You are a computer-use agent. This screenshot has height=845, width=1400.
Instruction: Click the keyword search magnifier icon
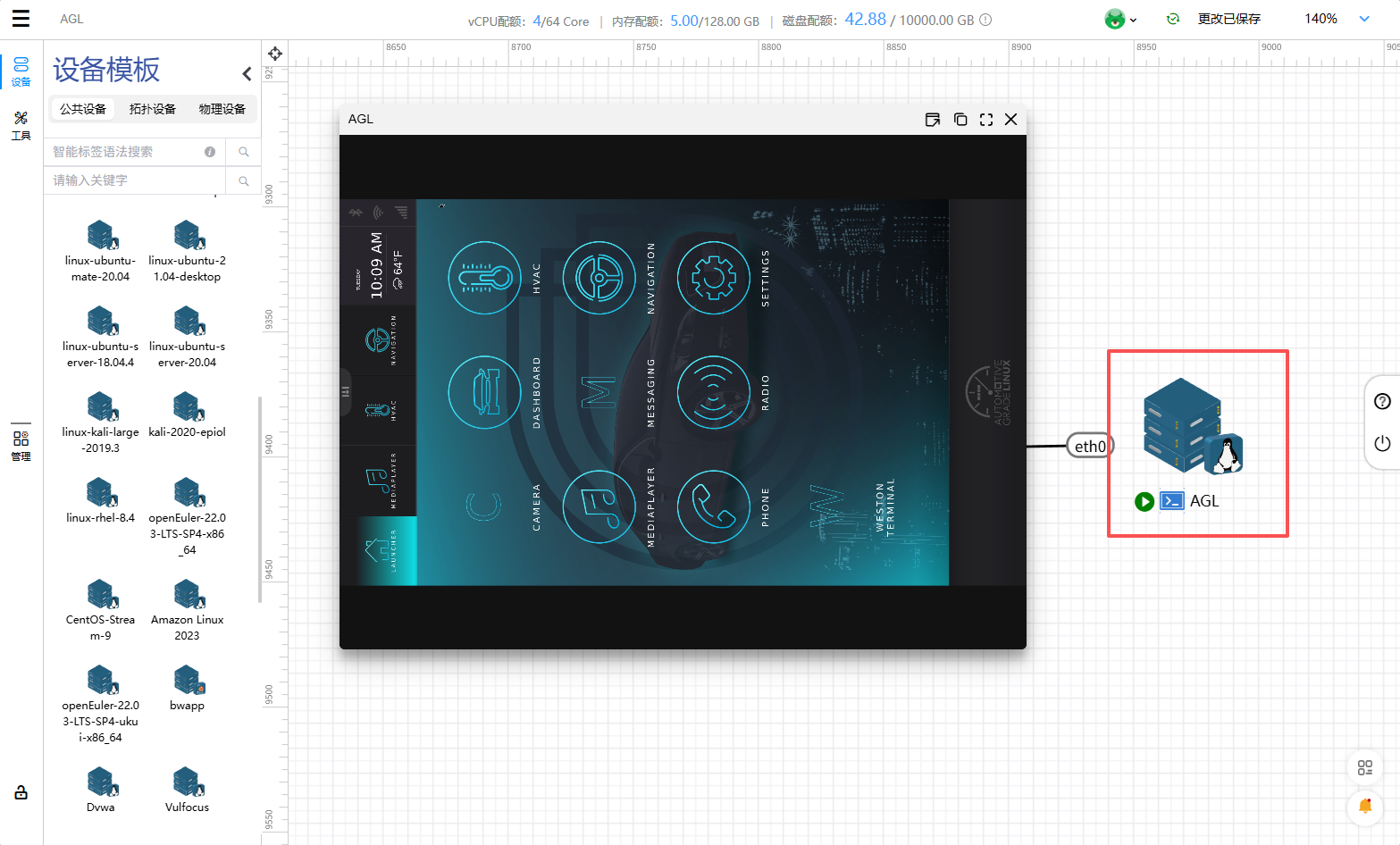(x=243, y=180)
